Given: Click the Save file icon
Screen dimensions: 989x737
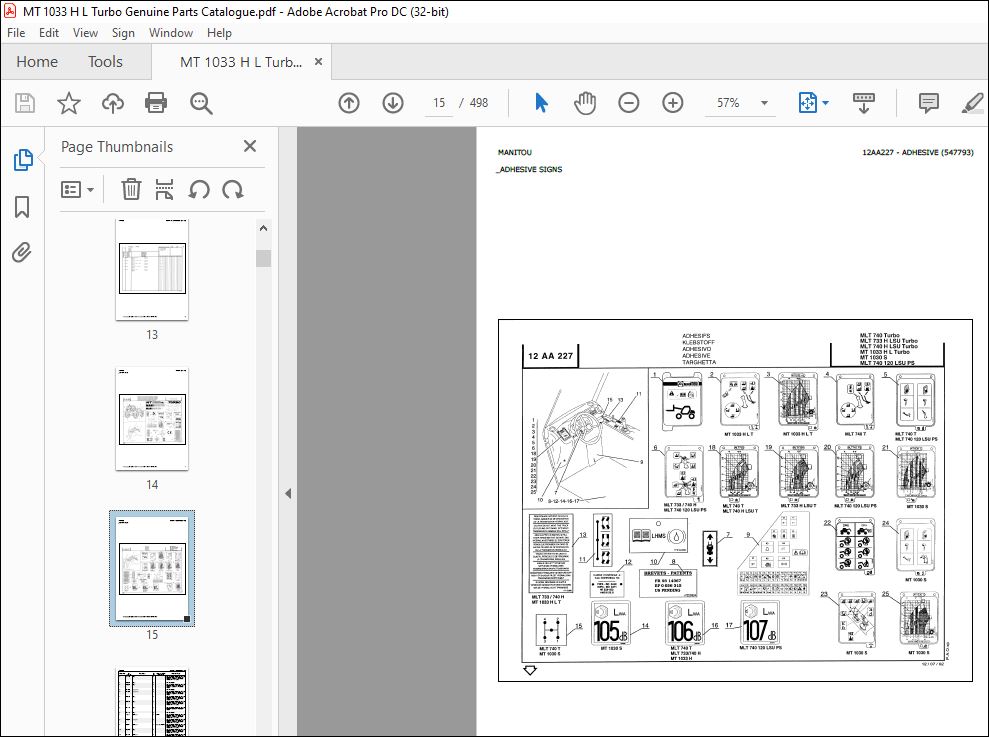Looking at the screenshot, I should pos(25,103).
